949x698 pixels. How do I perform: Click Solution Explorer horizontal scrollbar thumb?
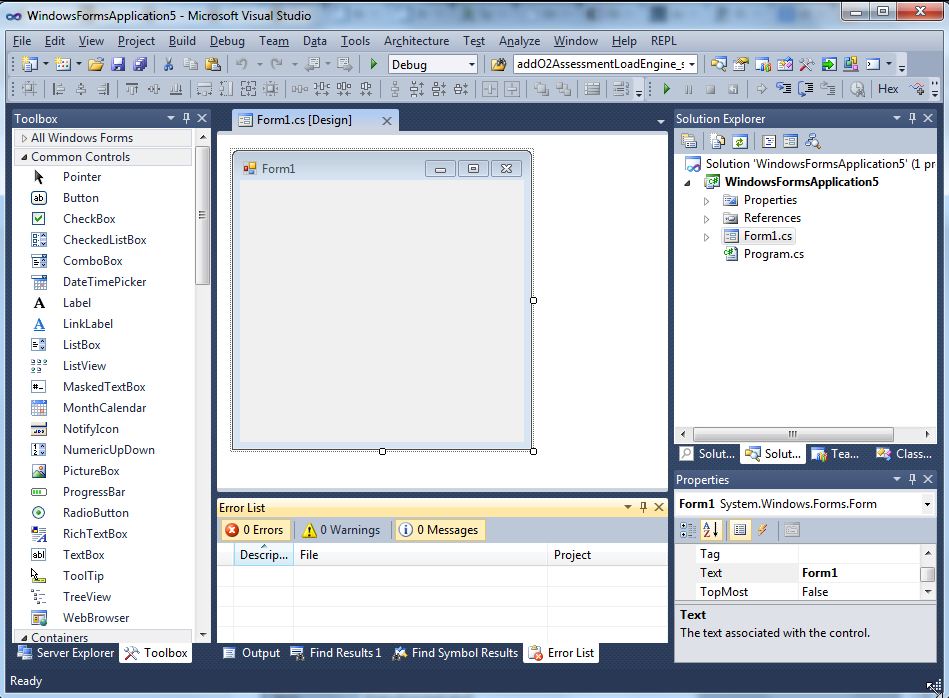(793, 434)
